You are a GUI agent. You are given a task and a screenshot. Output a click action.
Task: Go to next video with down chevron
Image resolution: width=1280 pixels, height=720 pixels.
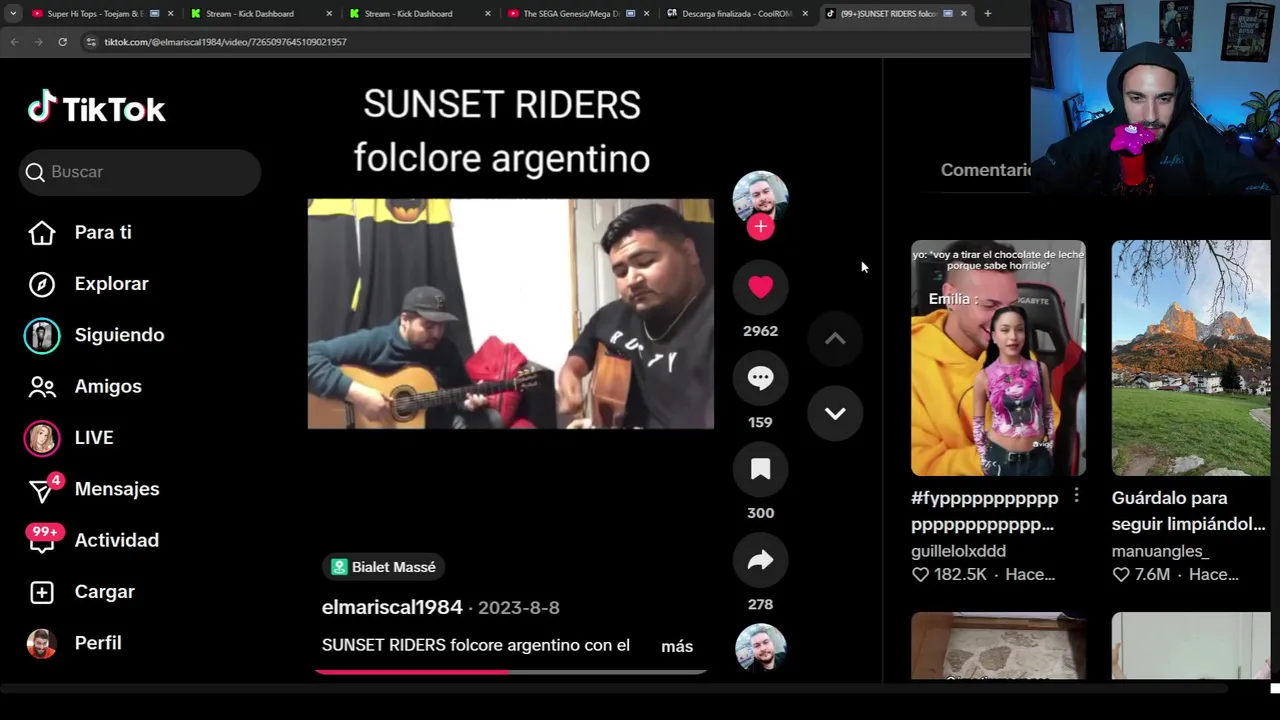835,413
